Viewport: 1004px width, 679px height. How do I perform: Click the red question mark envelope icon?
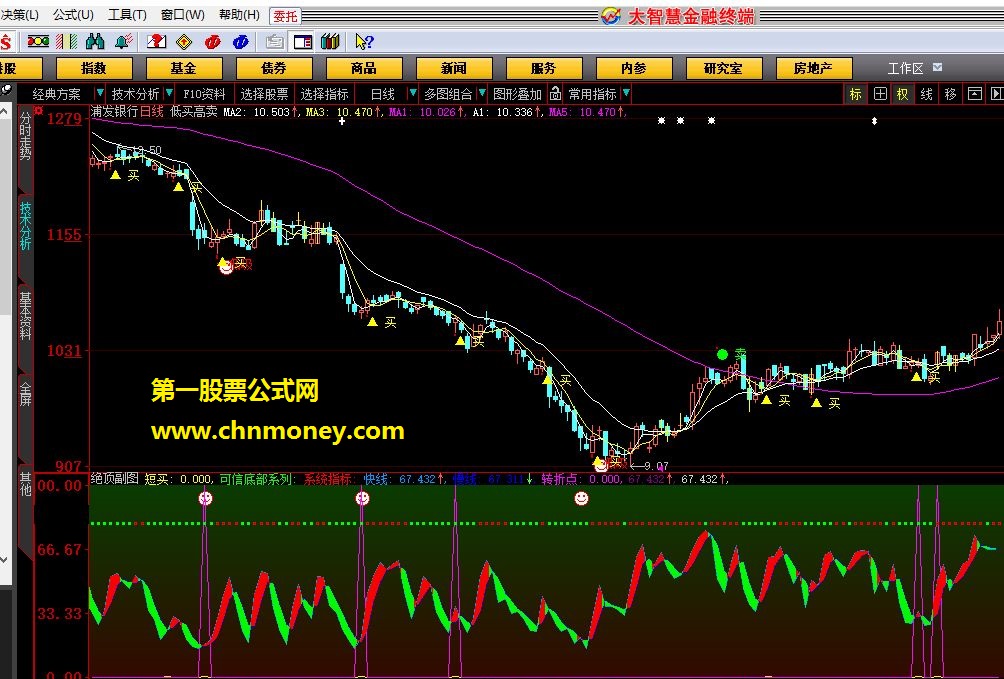[156, 42]
